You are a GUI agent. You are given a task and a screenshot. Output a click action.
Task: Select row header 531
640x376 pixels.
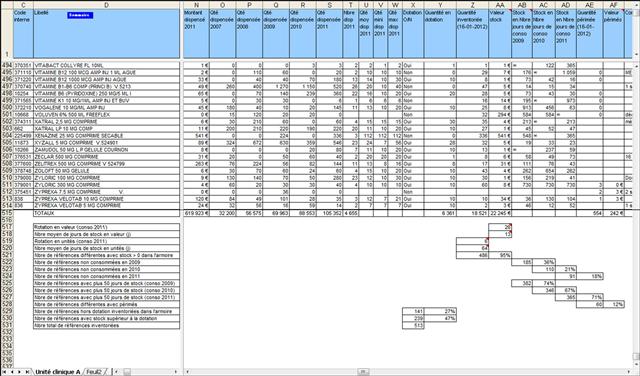tap(7, 325)
